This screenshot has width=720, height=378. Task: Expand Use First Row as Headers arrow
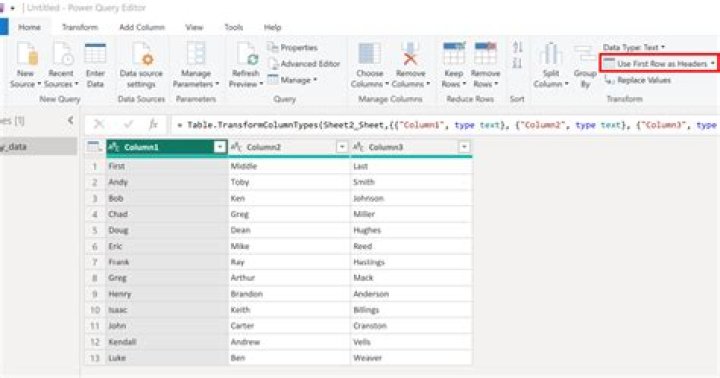pyautogui.click(x=712, y=63)
